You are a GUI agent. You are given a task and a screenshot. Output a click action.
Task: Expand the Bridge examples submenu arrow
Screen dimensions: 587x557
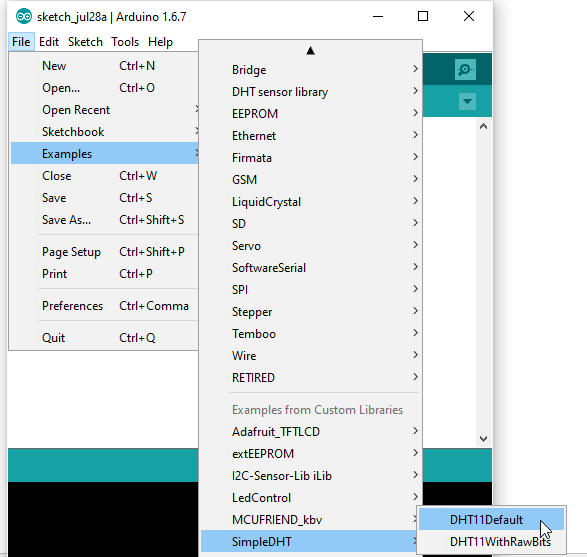(415, 69)
